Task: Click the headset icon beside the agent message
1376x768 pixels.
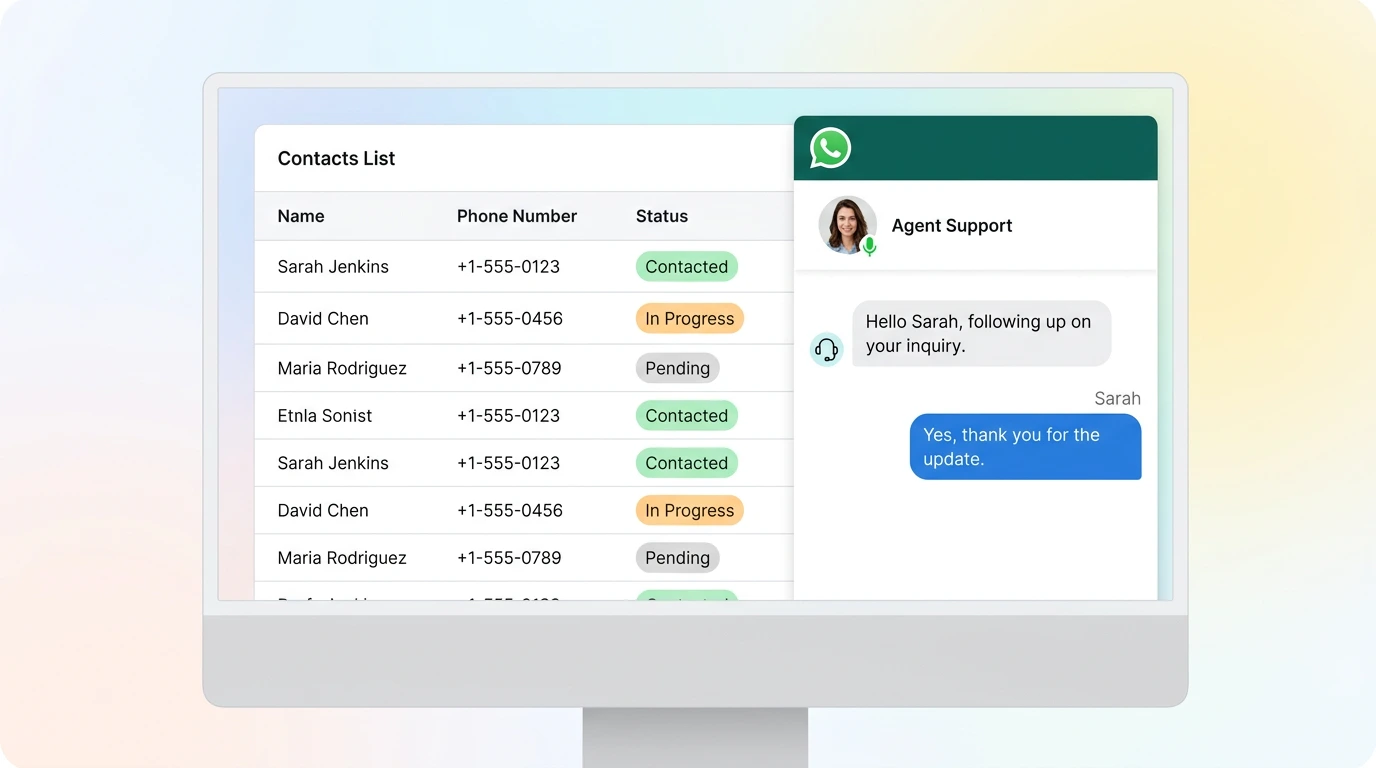Action: (826, 349)
